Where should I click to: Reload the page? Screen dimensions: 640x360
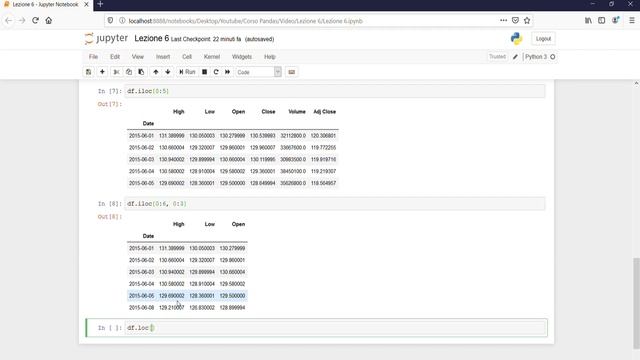(x=35, y=20)
